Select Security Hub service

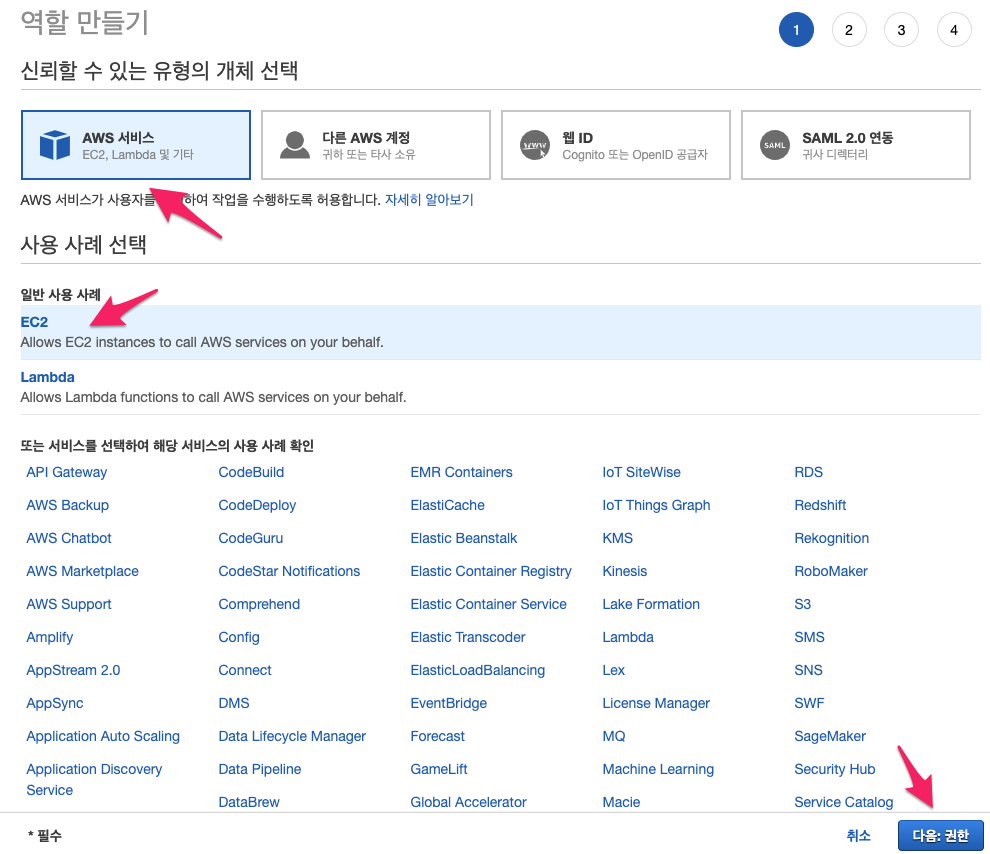pos(835,769)
